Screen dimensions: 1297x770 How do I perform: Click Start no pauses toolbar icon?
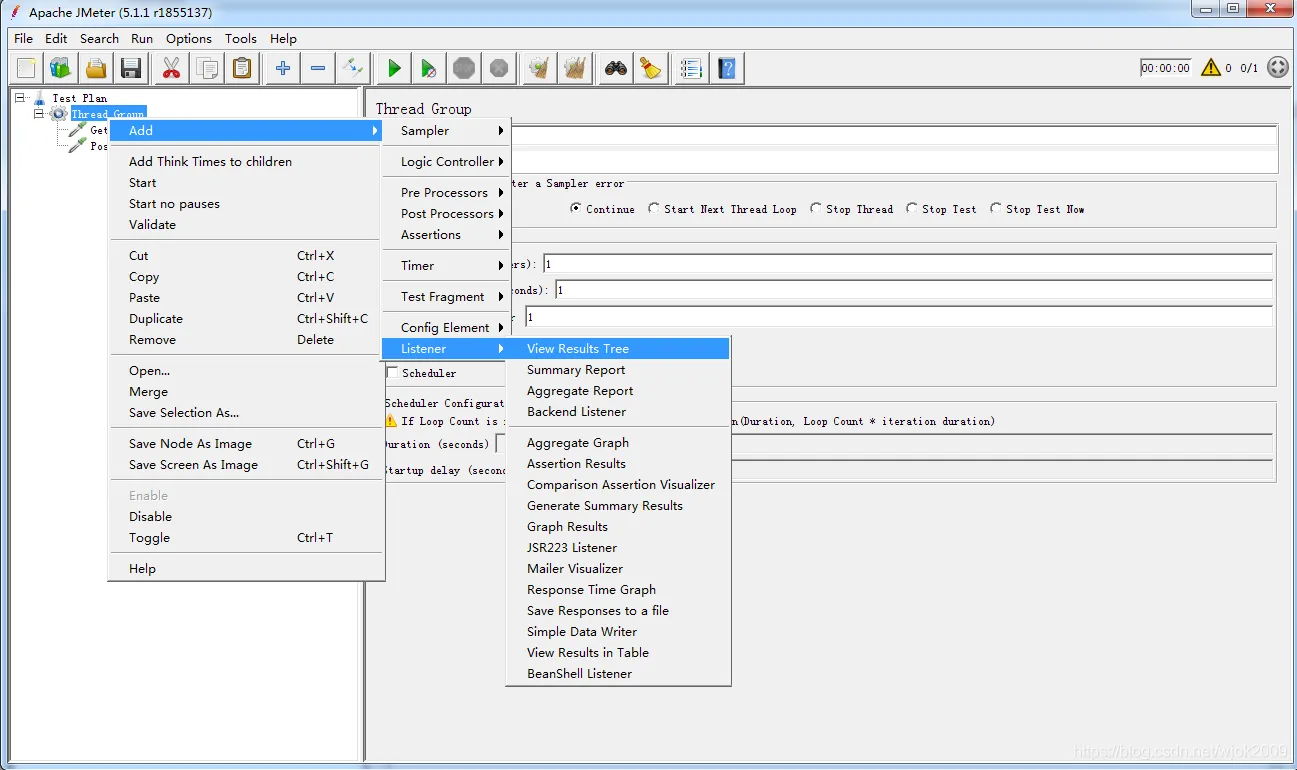click(429, 68)
